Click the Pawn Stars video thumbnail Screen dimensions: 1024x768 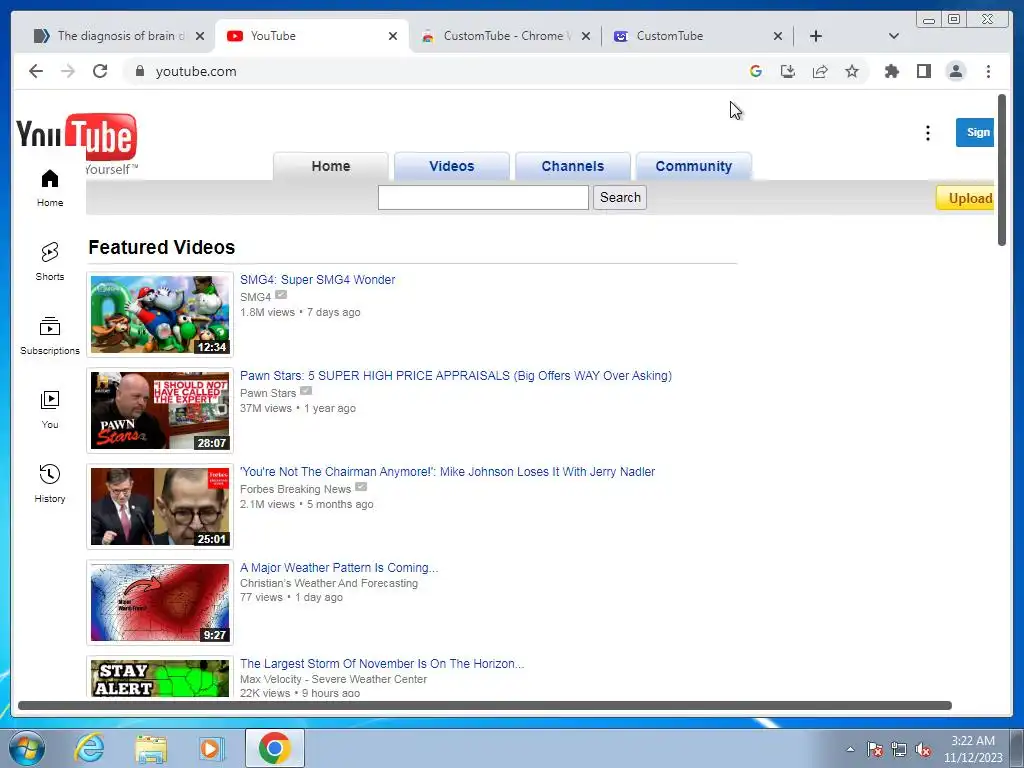[160, 410]
